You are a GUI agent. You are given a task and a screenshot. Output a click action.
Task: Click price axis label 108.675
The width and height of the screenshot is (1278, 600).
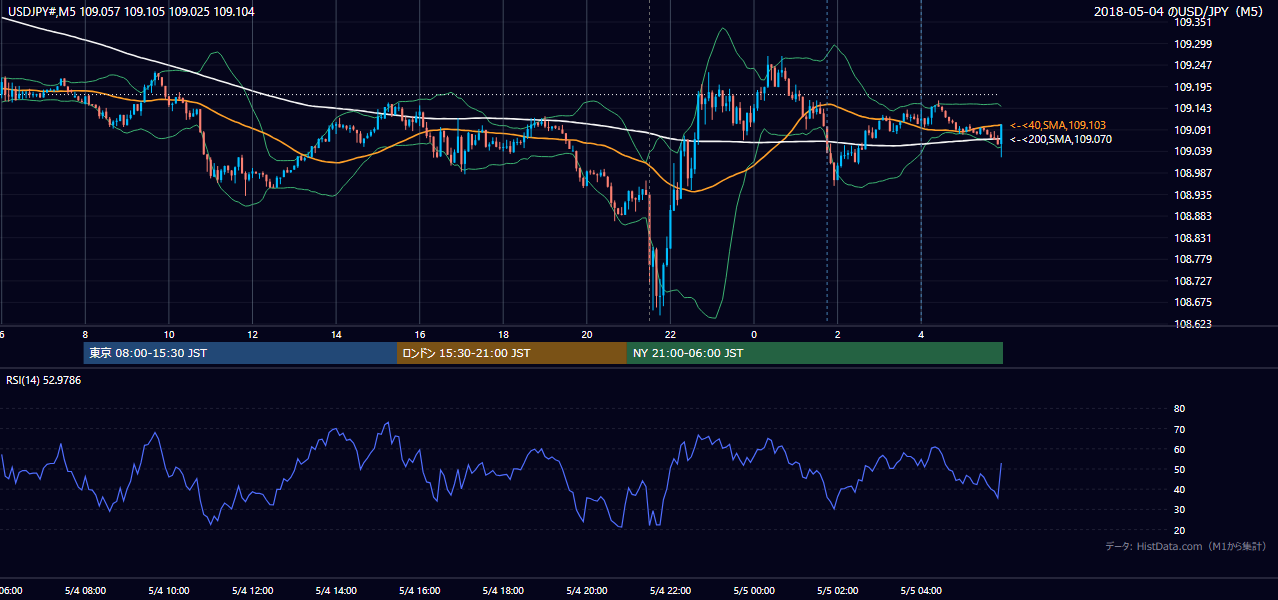tap(1195, 302)
